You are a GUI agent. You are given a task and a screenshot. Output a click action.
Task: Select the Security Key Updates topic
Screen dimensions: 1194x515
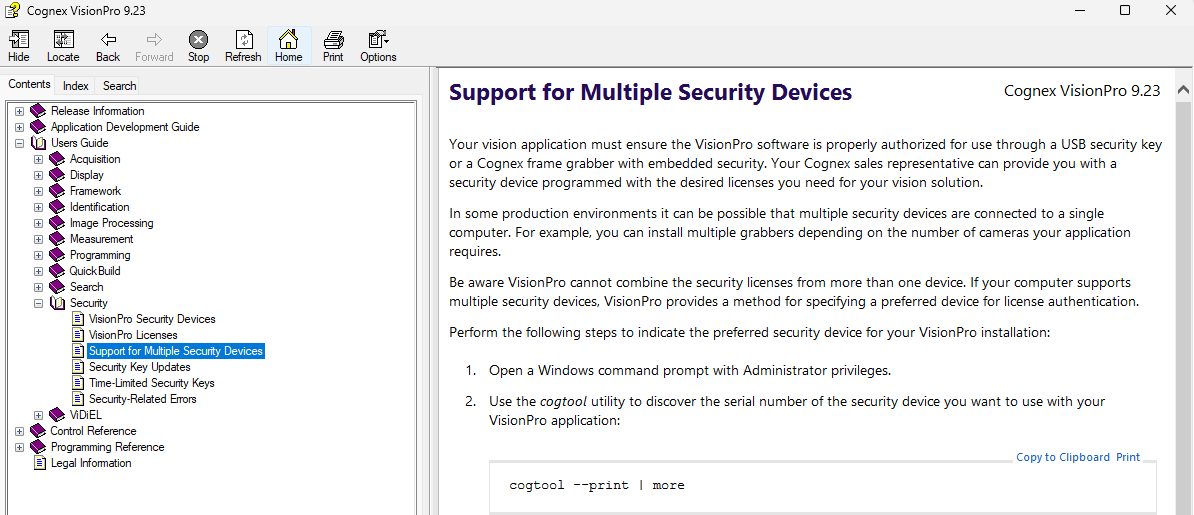(139, 367)
